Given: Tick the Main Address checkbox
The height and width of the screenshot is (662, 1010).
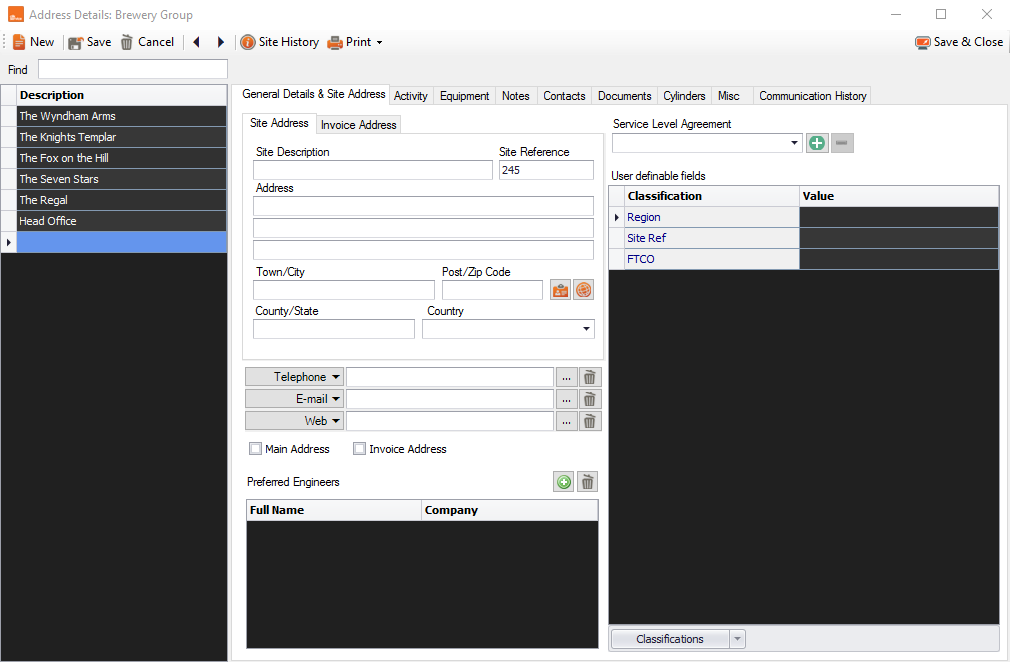Looking at the screenshot, I should [x=255, y=449].
